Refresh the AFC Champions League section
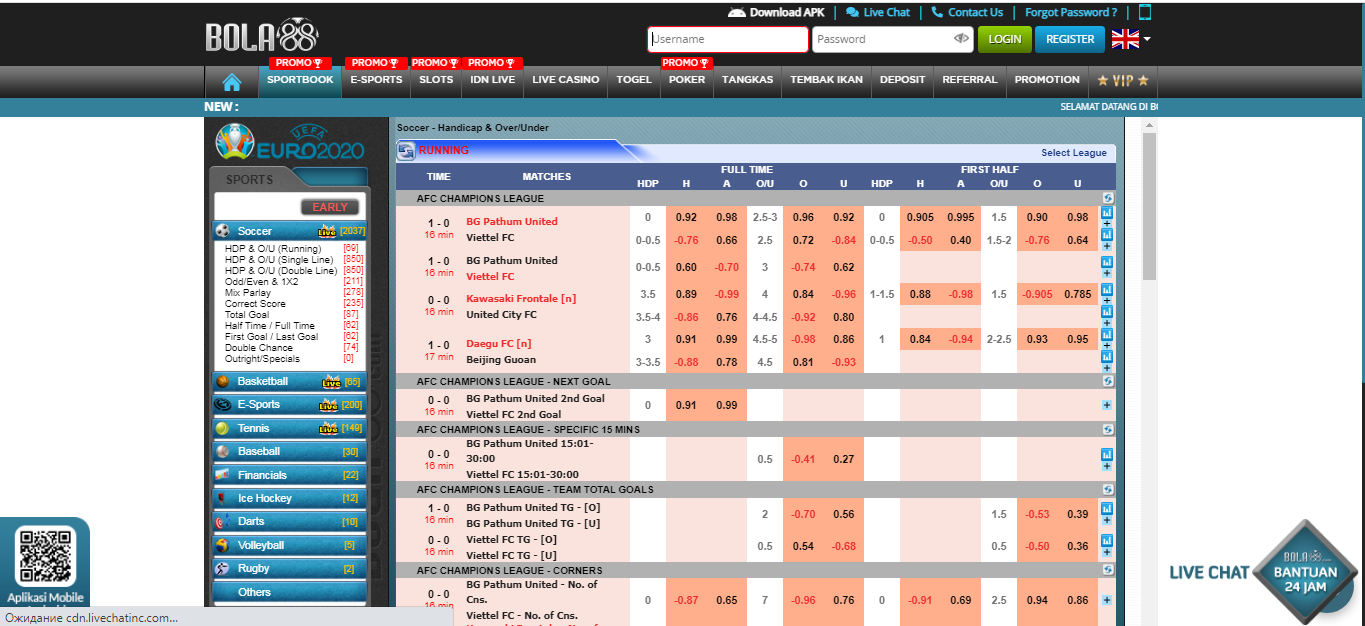The height and width of the screenshot is (626, 1365). [1107, 199]
